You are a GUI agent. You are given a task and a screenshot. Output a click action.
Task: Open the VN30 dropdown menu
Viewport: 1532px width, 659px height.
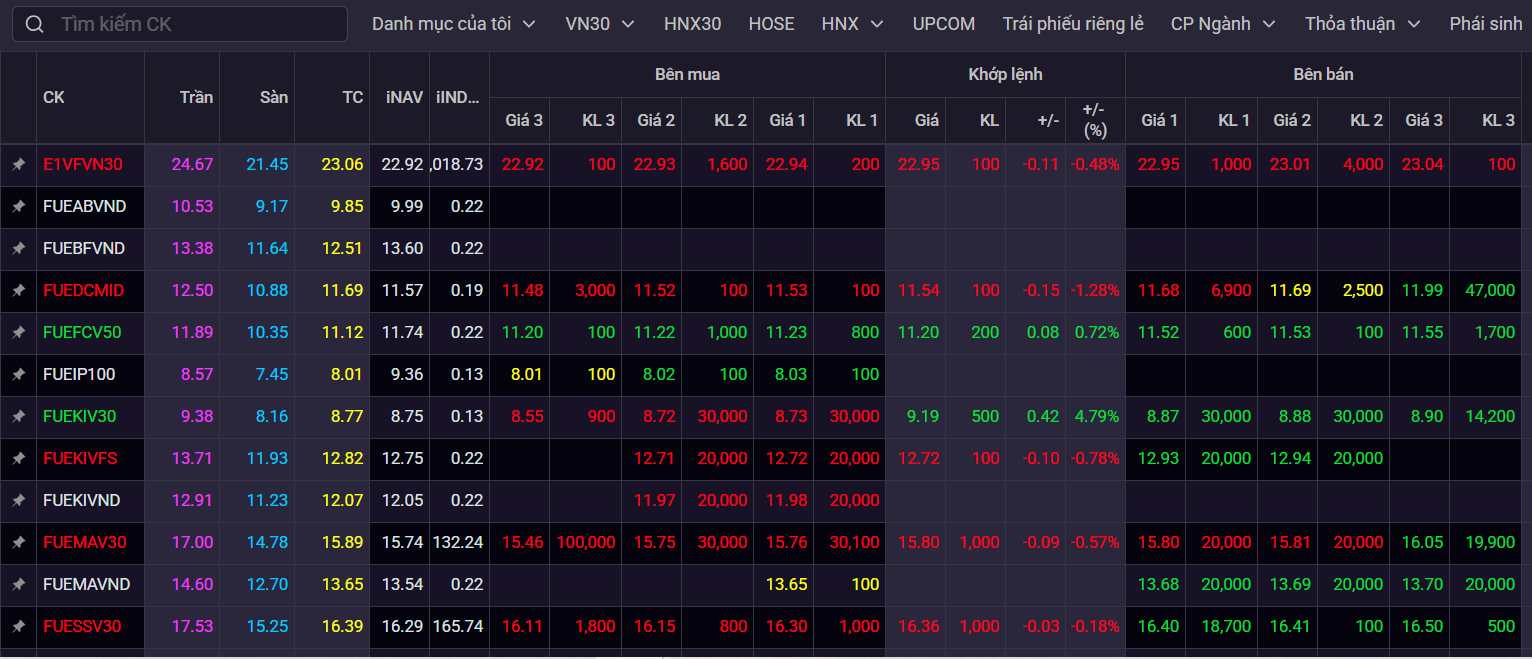[599, 24]
